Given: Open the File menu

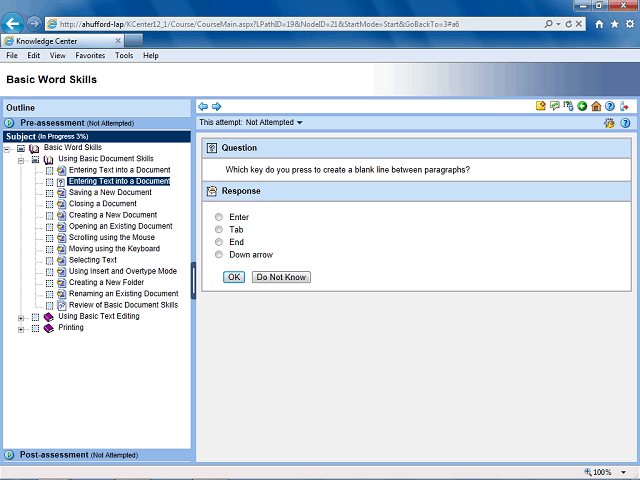Looking at the screenshot, I should [x=12, y=56].
